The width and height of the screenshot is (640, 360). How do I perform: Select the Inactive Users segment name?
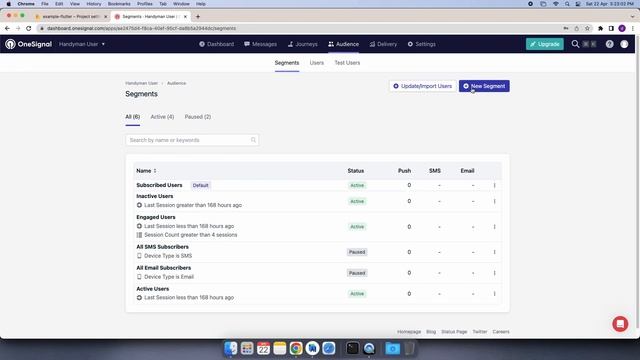(155, 196)
